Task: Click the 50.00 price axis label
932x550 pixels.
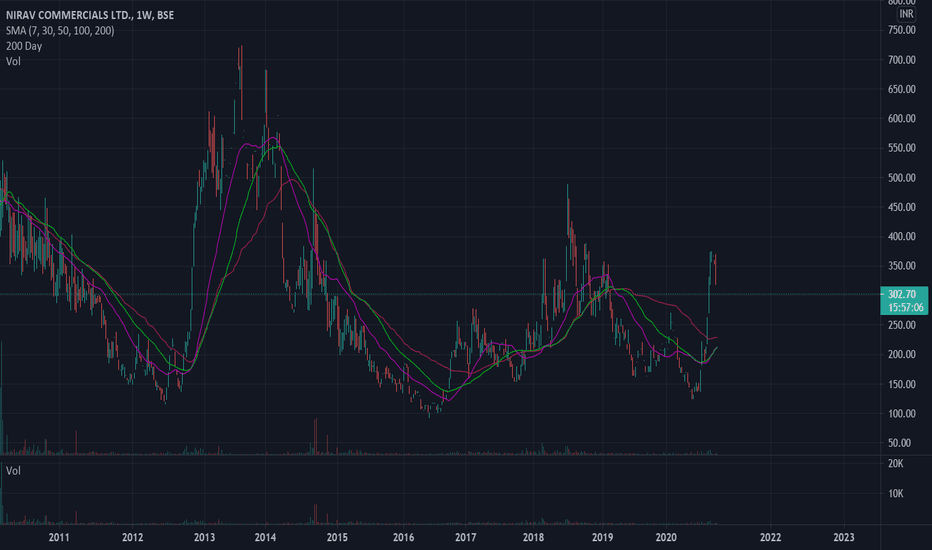Action: point(899,443)
